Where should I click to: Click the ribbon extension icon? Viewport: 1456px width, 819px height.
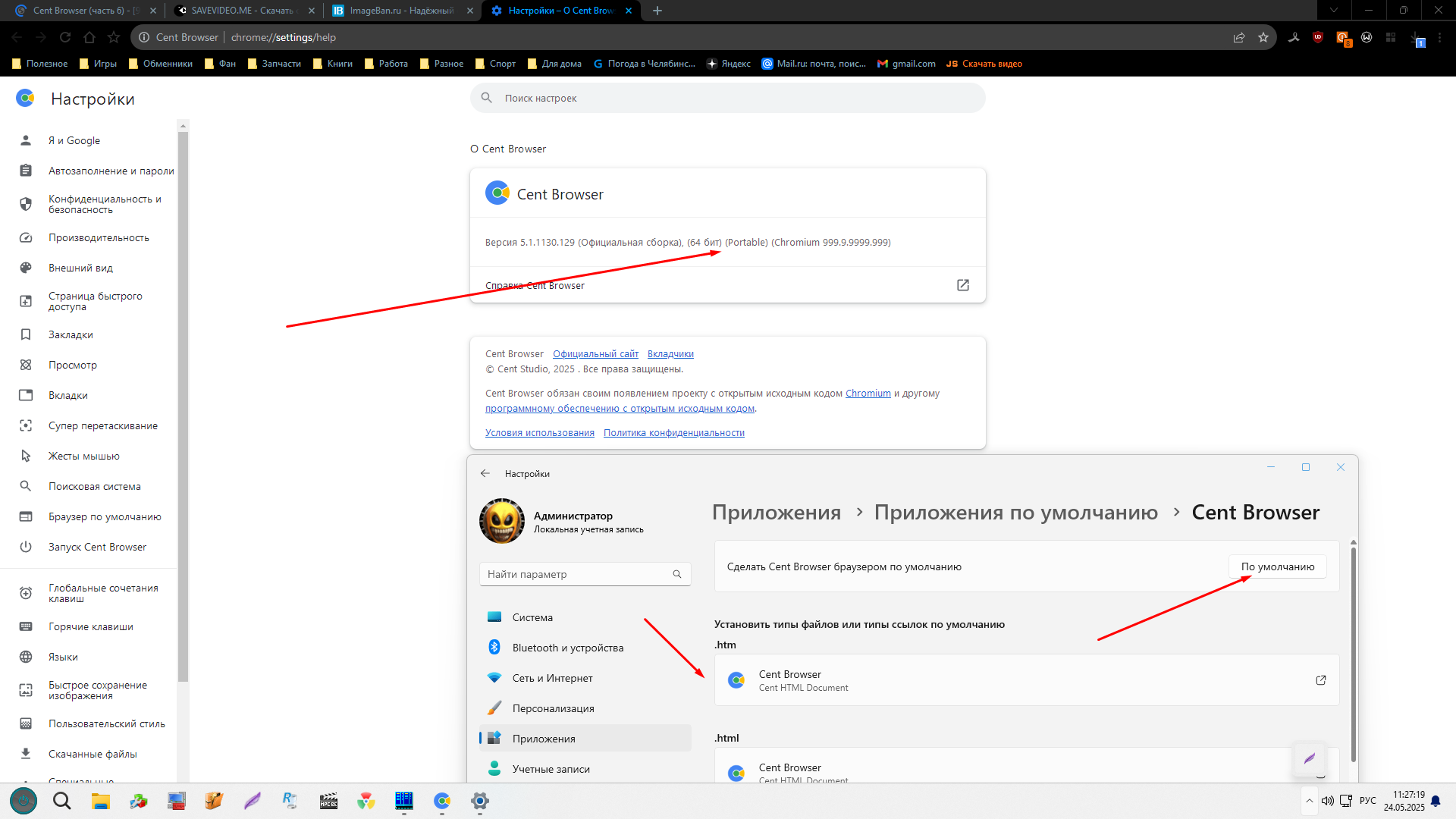coord(1294,37)
